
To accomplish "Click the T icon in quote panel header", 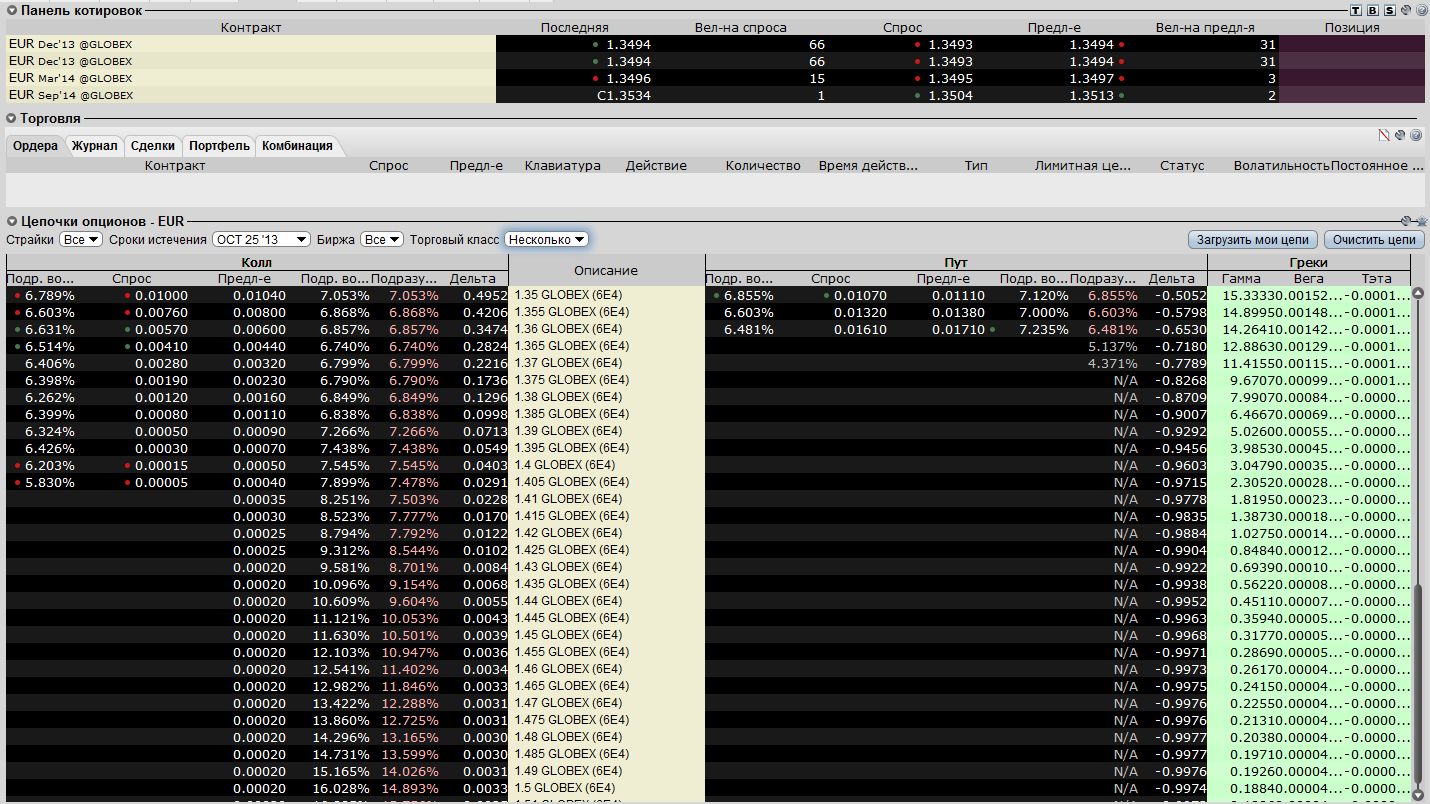I will (1356, 10).
